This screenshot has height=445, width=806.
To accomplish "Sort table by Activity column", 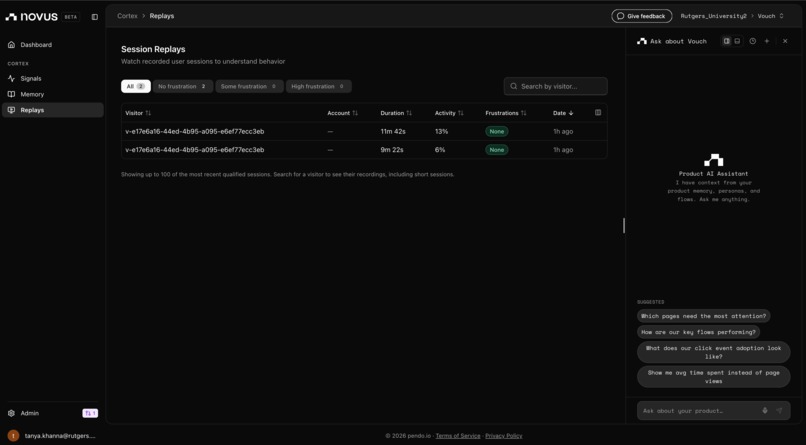I will pyautogui.click(x=449, y=113).
